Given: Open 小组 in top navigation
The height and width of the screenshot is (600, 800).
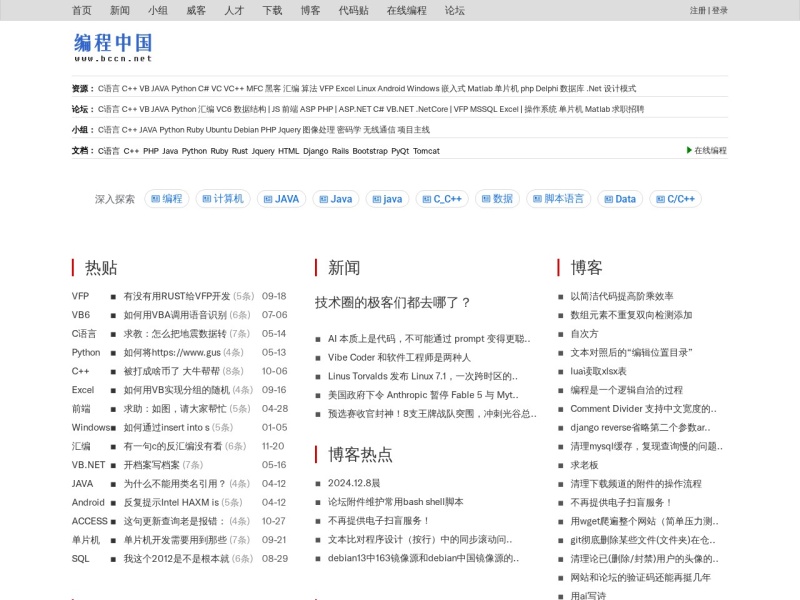Looking at the screenshot, I should 158,10.
